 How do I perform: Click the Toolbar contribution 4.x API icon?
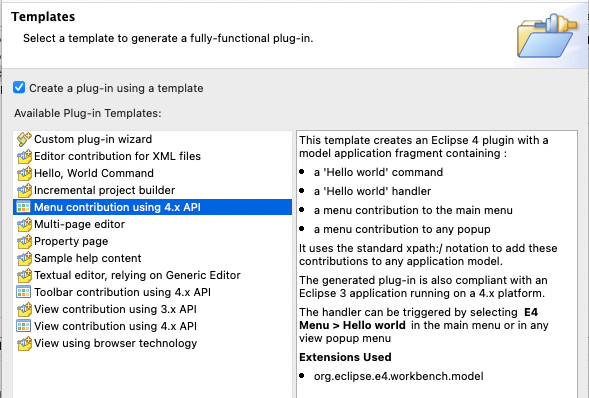tap(23, 292)
